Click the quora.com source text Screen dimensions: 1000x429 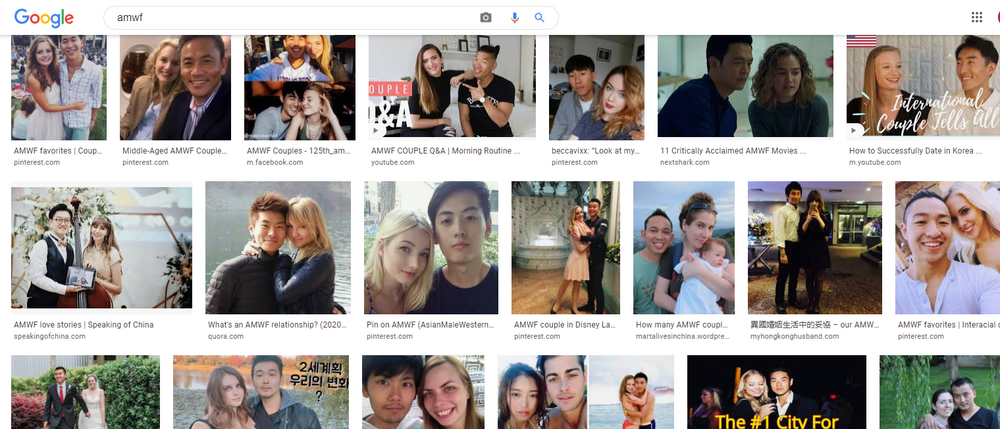225,336
